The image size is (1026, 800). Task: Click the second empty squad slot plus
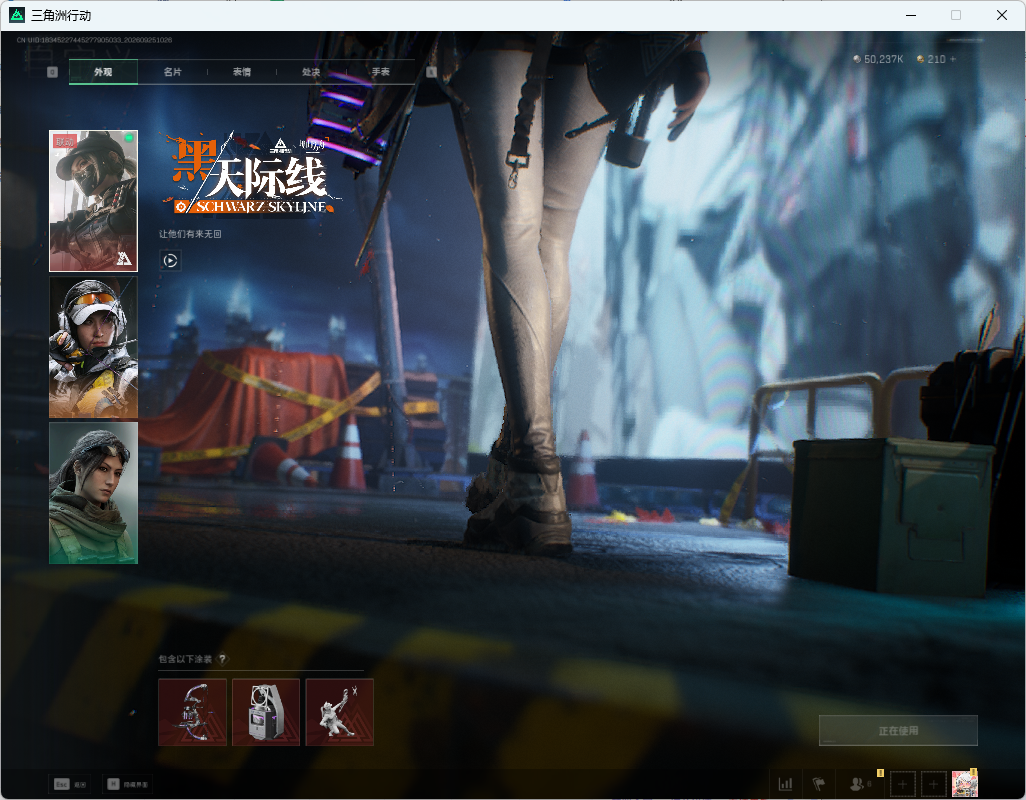pos(934,784)
